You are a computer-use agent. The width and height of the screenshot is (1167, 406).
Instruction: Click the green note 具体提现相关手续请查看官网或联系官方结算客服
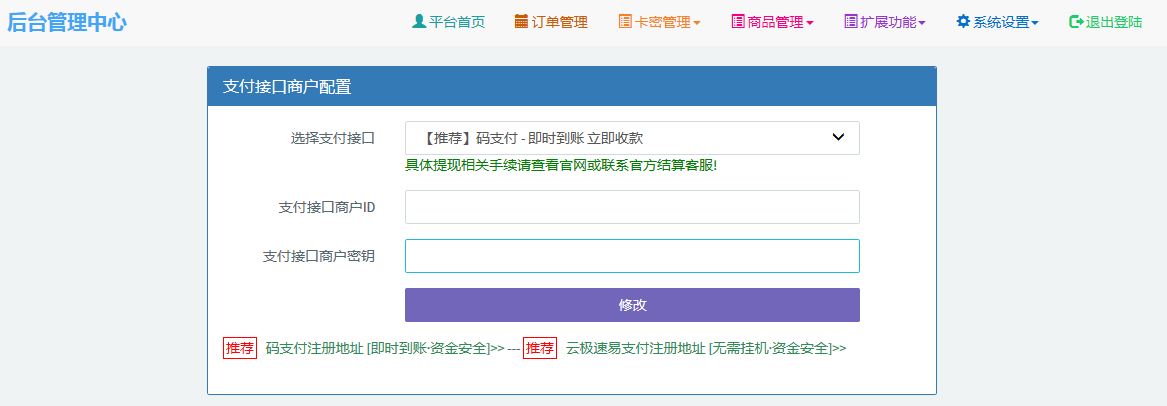pyautogui.click(x=560, y=165)
